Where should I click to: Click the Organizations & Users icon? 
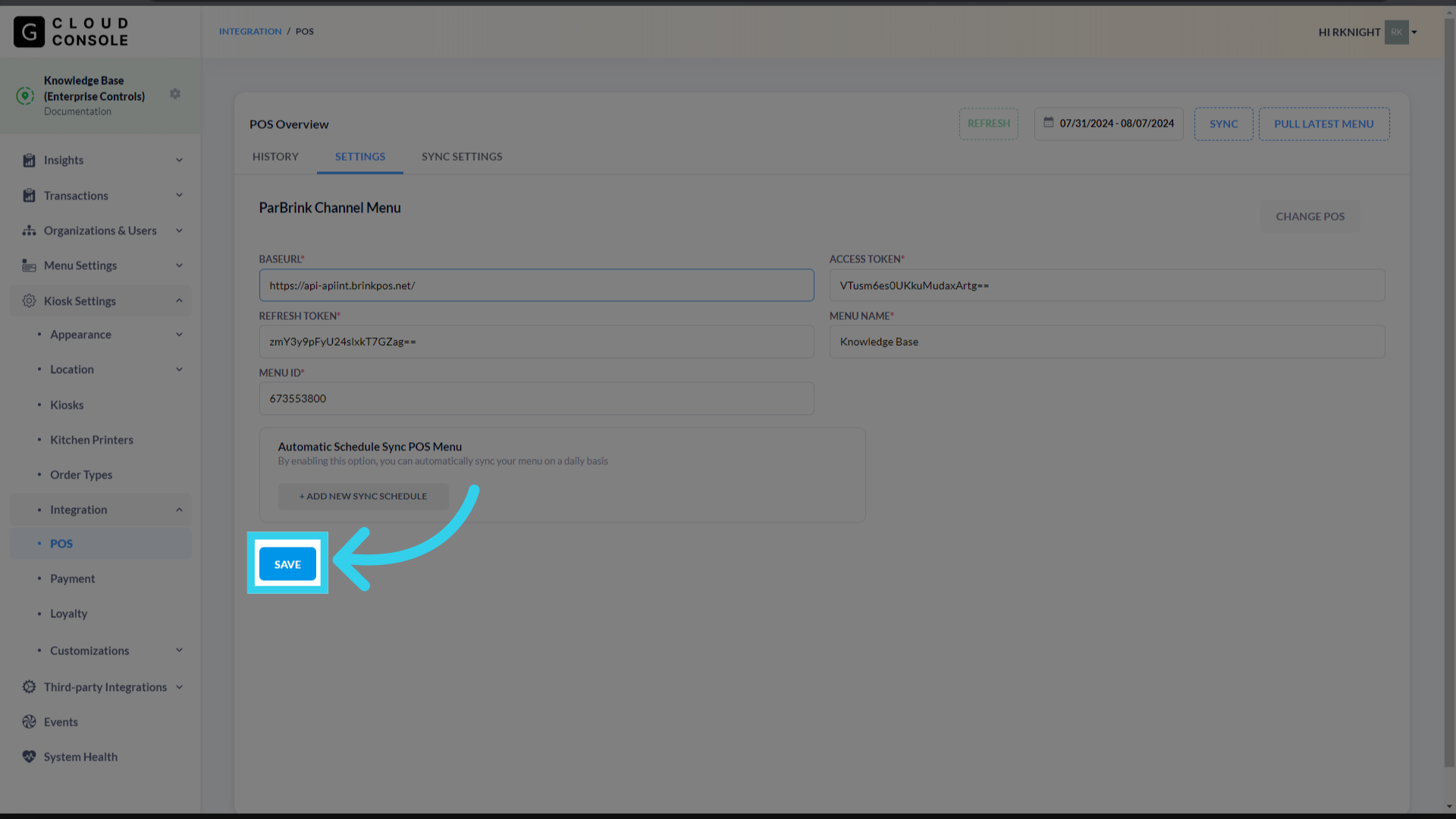click(x=29, y=231)
